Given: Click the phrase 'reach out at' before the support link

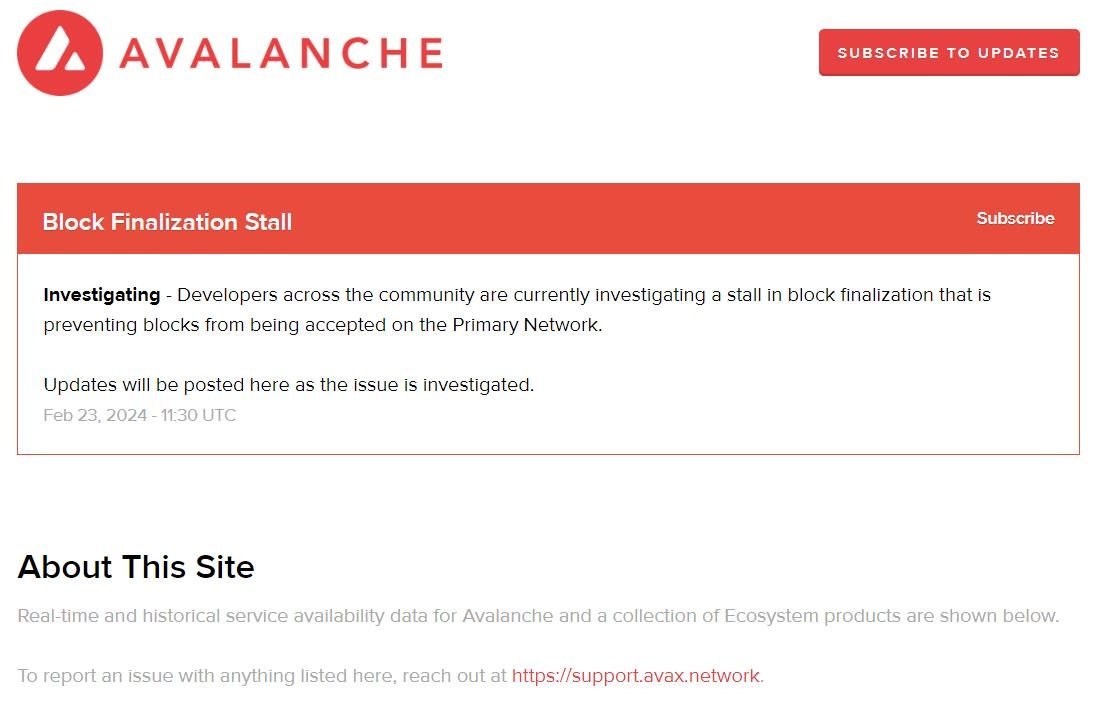Looking at the screenshot, I should click(x=455, y=676).
